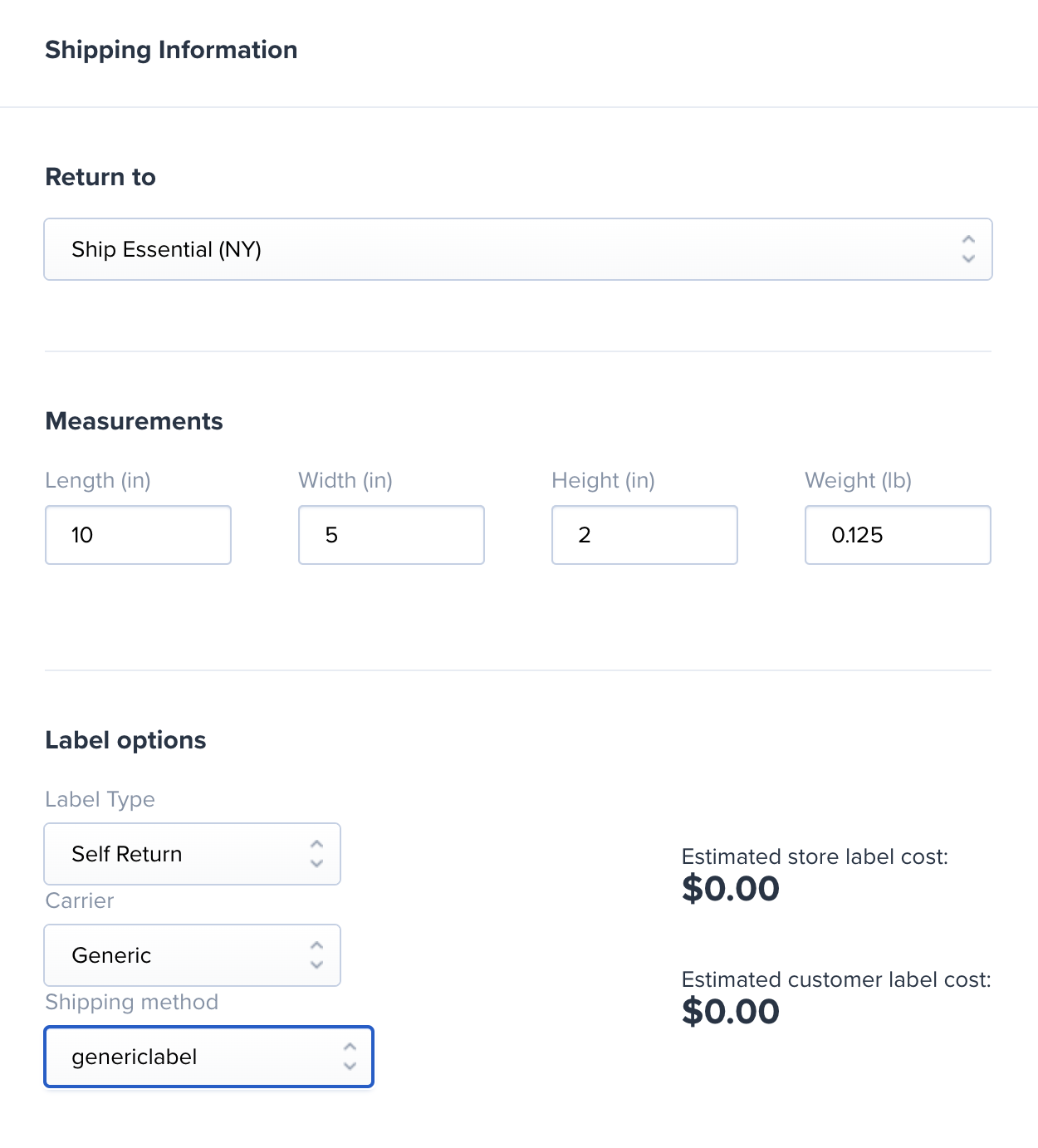Screen dimensions: 1038x1148
Task: Click the up-down arrows of Shipping method select
Action: pos(350,1057)
